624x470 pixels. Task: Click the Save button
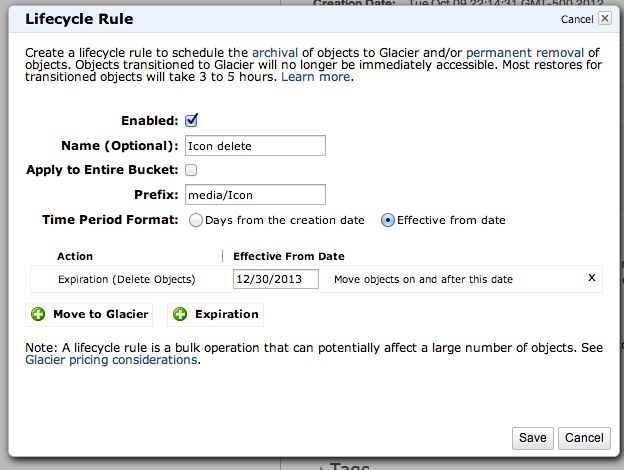[532, 438]
